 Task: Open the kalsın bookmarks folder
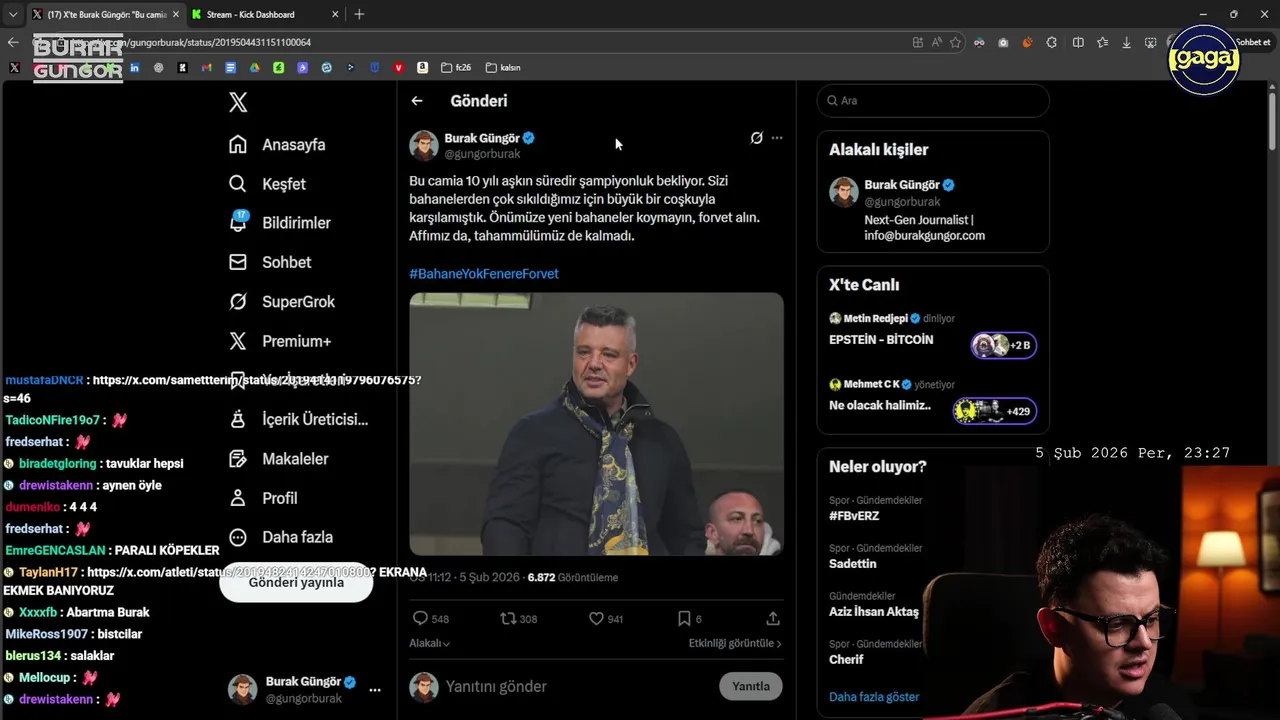point(503,68)
